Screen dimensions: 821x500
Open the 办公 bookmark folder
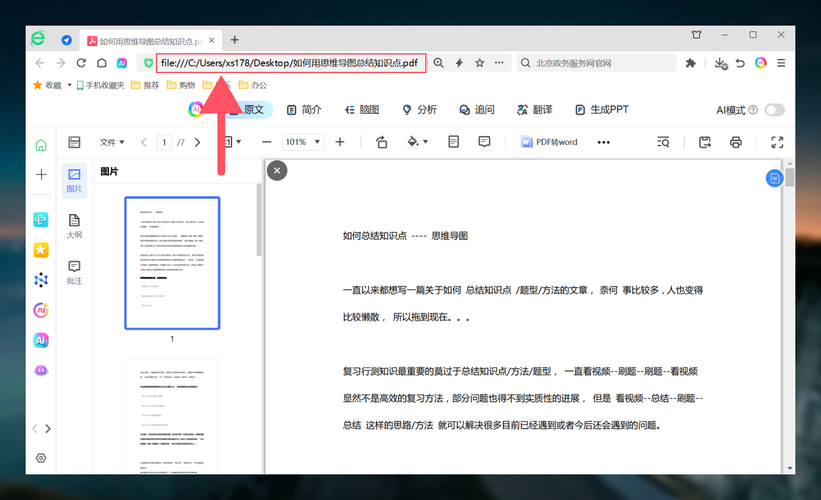click(252, 85)
